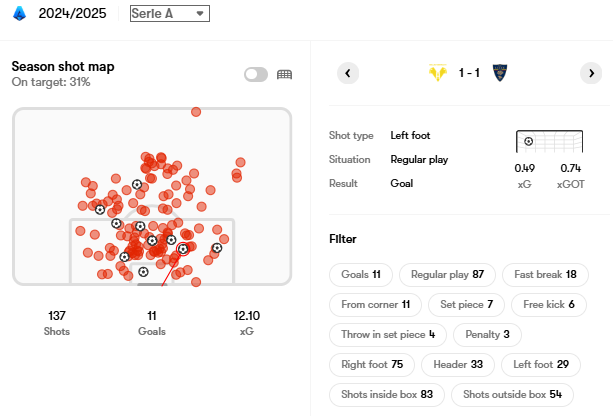The image size is (613, 416).
Task: Click the goal net icon beside the toggle
Action: pyautogui.click(x=284, y=74)
